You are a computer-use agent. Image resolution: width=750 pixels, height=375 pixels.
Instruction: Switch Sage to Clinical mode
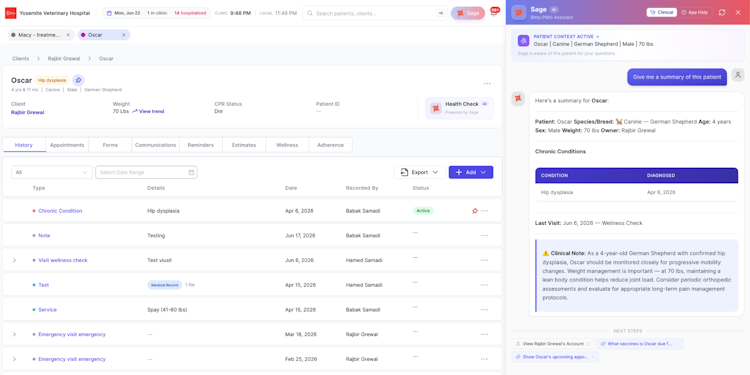662,12
